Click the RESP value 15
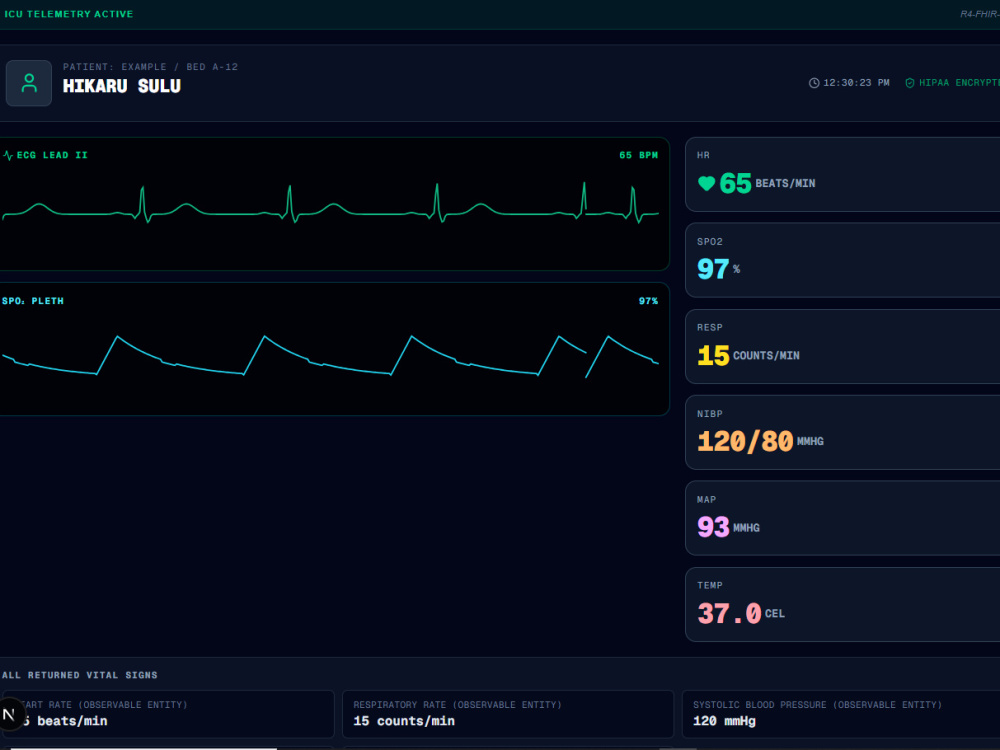 (713, 355)
